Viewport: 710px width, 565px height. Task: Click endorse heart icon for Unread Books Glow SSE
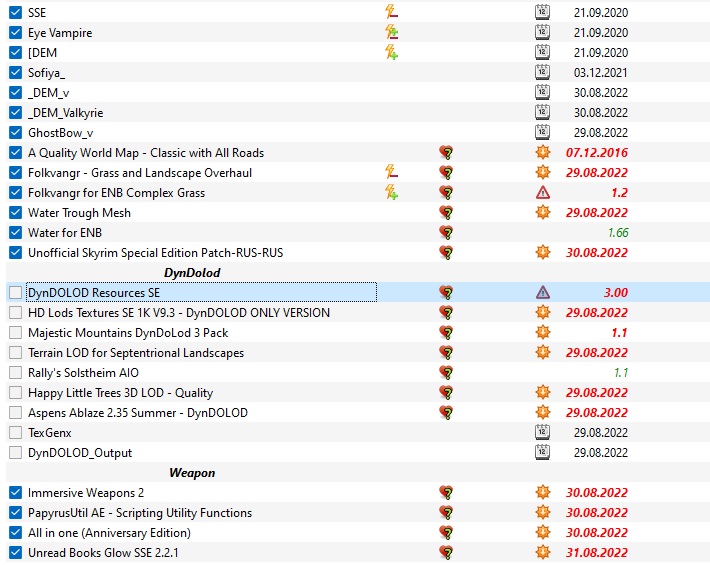tap(446, 552)
